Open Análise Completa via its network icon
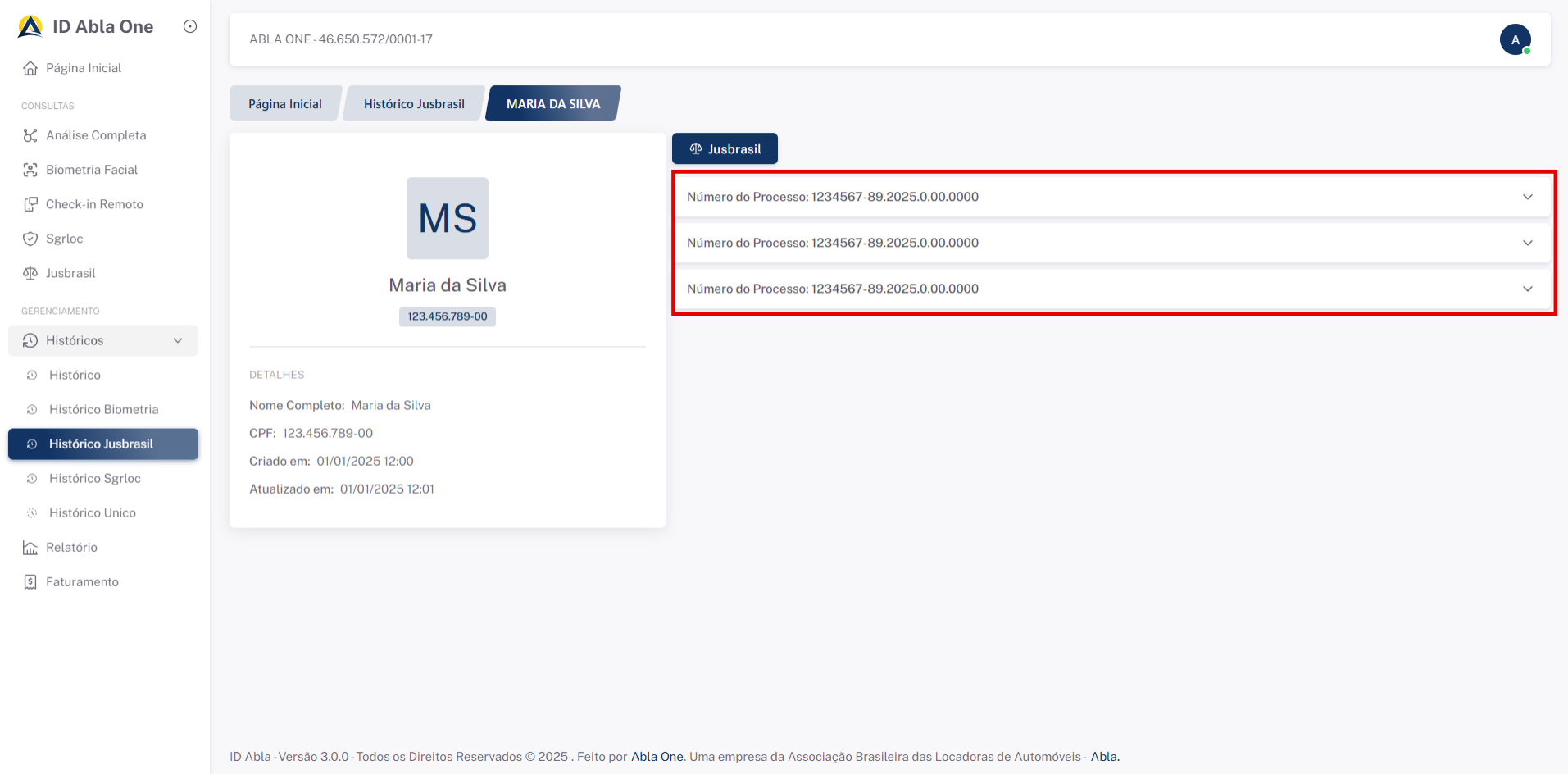The width and height of the screenshot is (1568, 774). point(30,135)
